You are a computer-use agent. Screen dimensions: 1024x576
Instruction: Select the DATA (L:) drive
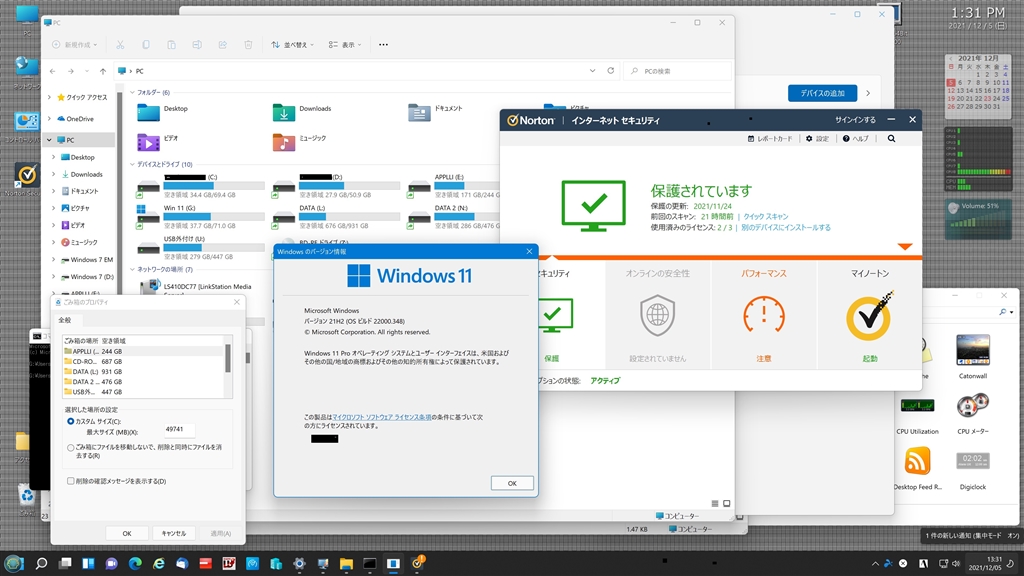tap(336, 217)
